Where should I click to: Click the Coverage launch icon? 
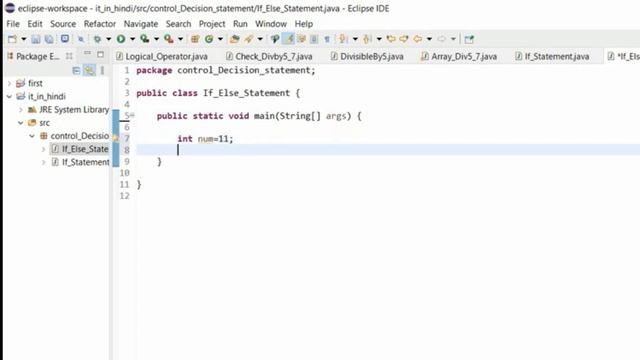(144, 39)
